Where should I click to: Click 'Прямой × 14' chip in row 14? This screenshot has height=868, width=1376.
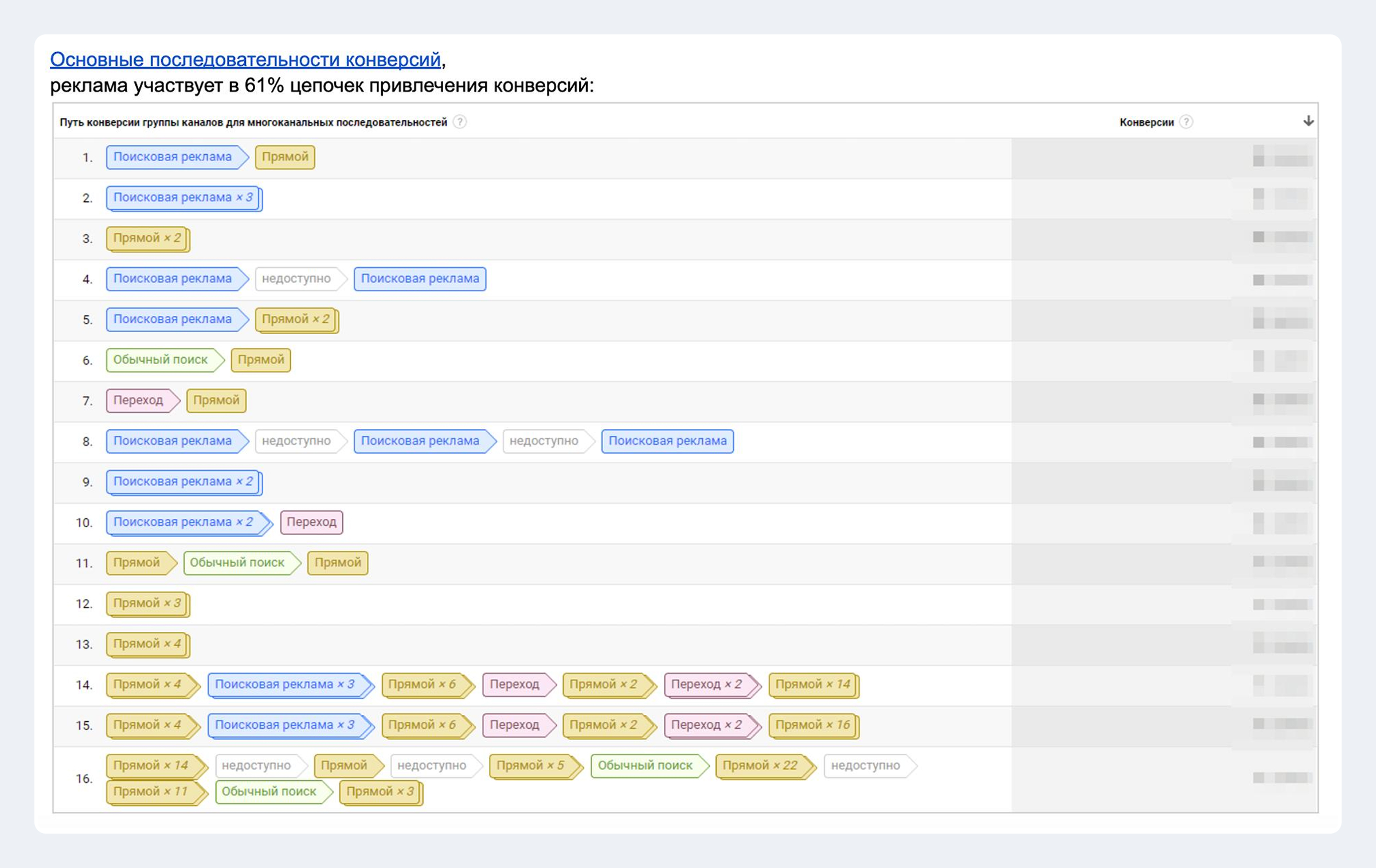pos(812,685)
